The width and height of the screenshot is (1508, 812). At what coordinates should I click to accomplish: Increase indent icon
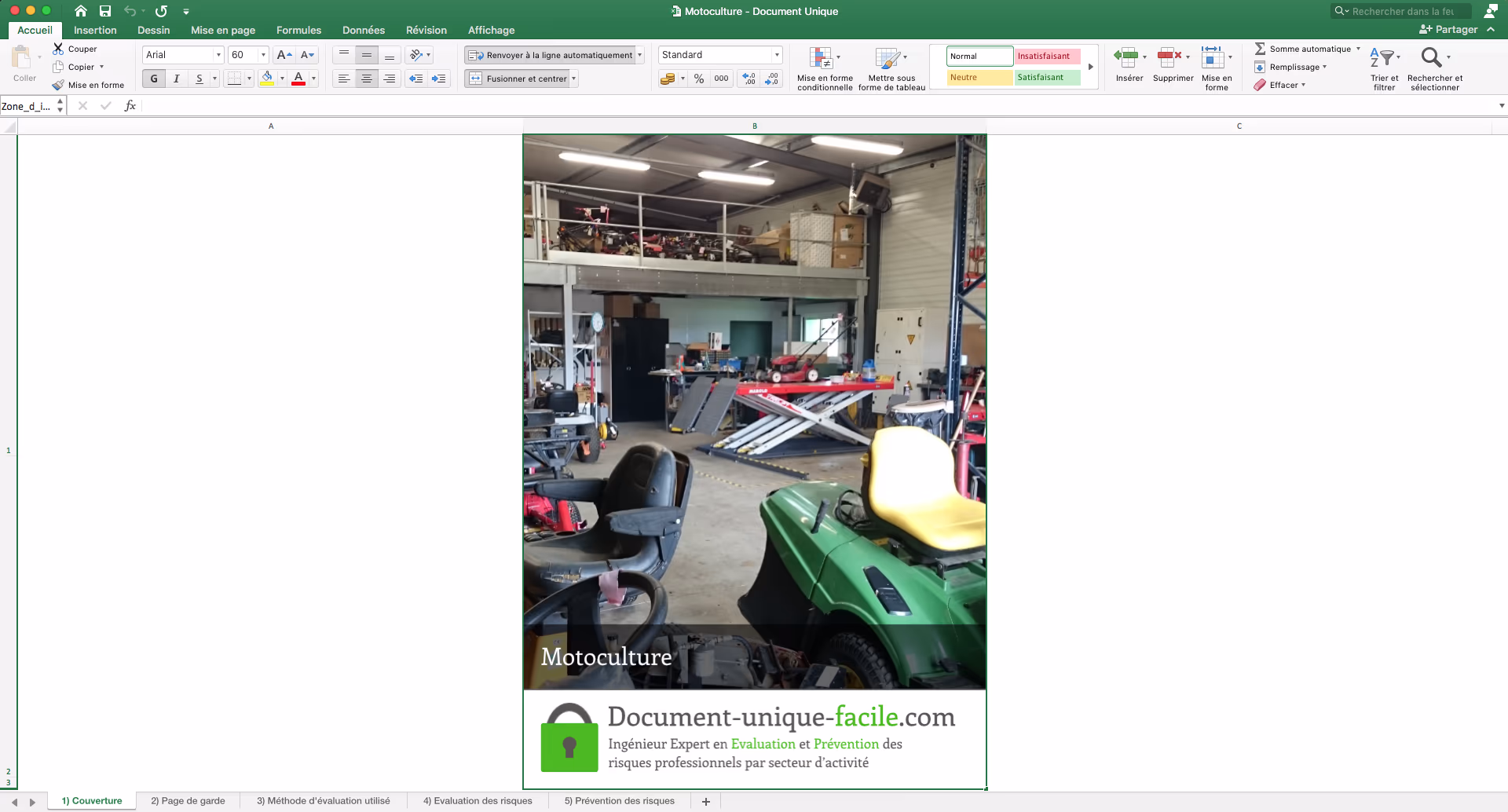click(439, 79)
